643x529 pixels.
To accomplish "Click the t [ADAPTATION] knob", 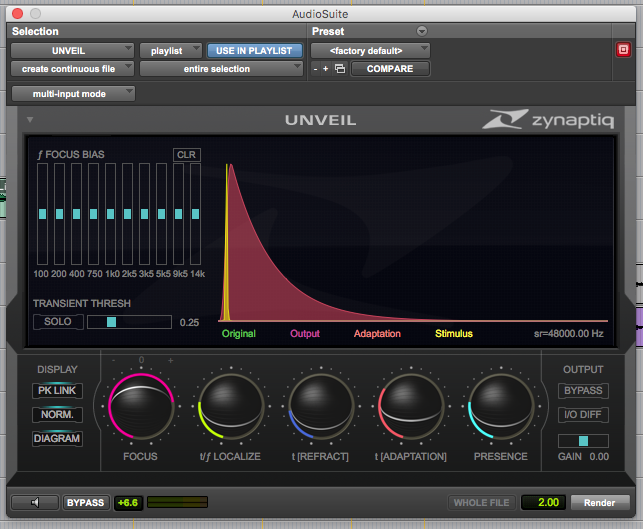I will point(411,406).
